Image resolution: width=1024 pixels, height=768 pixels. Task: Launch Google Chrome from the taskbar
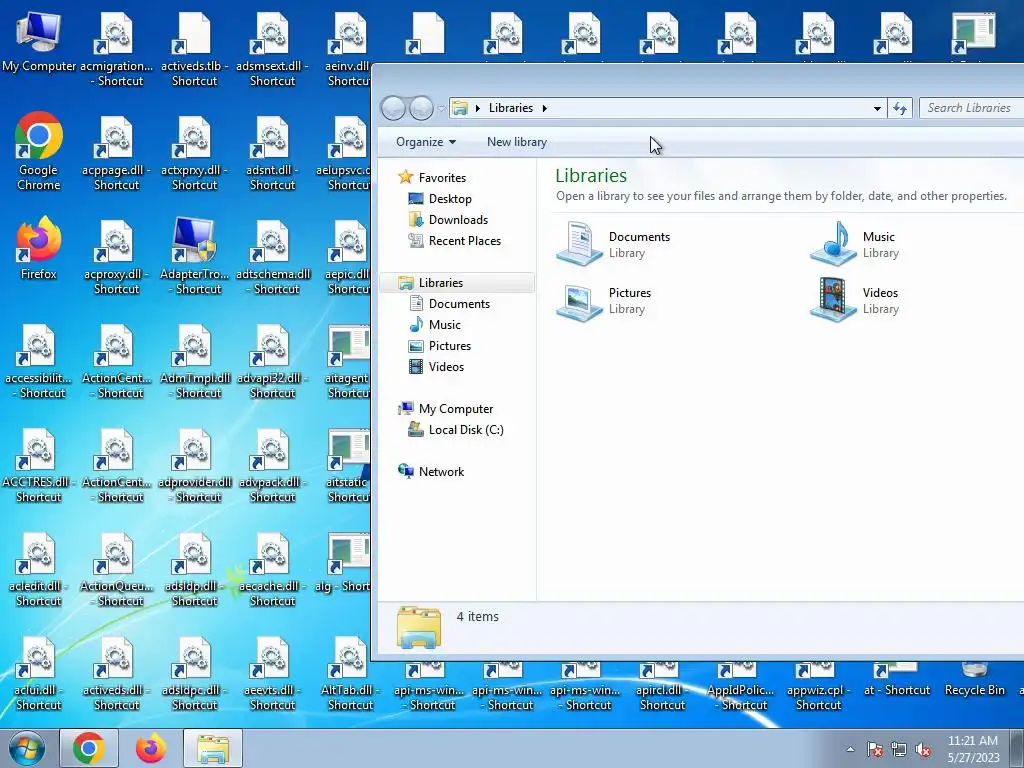click(89, 748)
